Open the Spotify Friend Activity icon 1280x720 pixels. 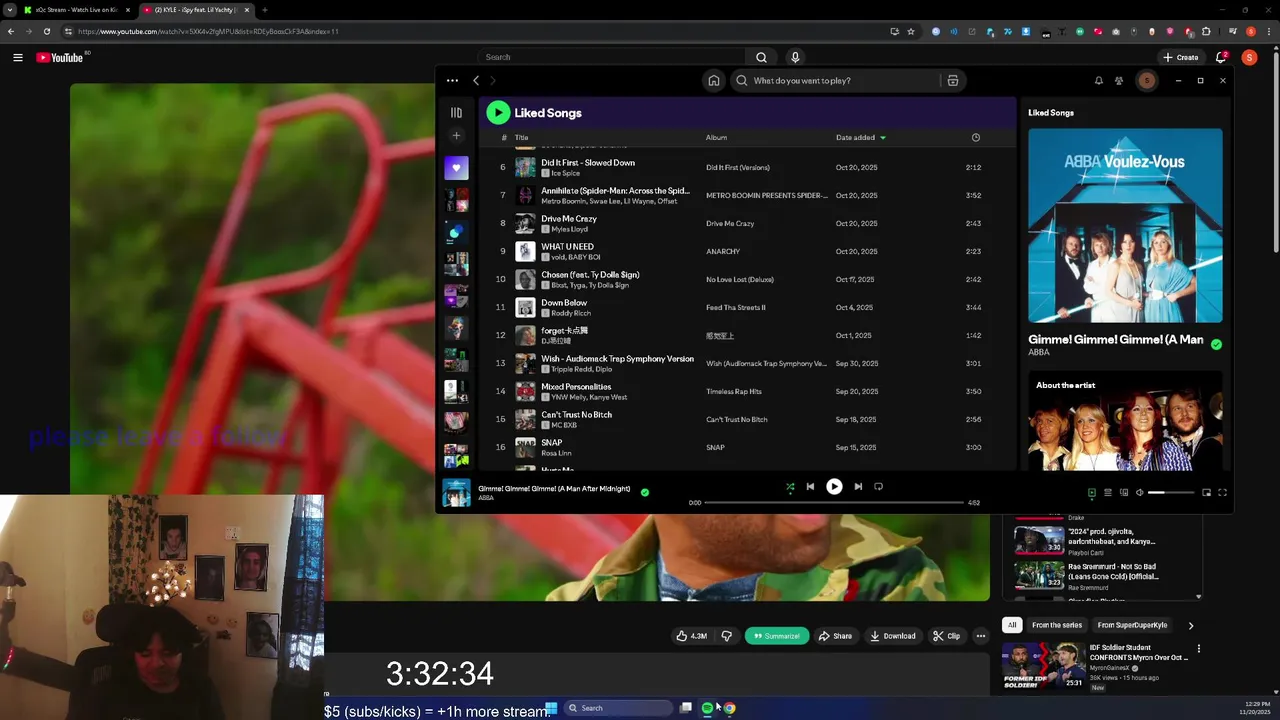point(1119,81)
